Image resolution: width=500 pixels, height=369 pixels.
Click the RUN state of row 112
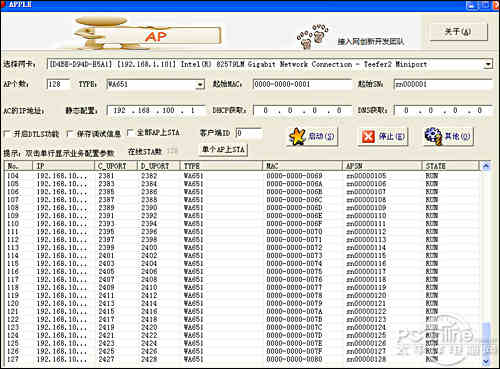[x=432, y=240]
